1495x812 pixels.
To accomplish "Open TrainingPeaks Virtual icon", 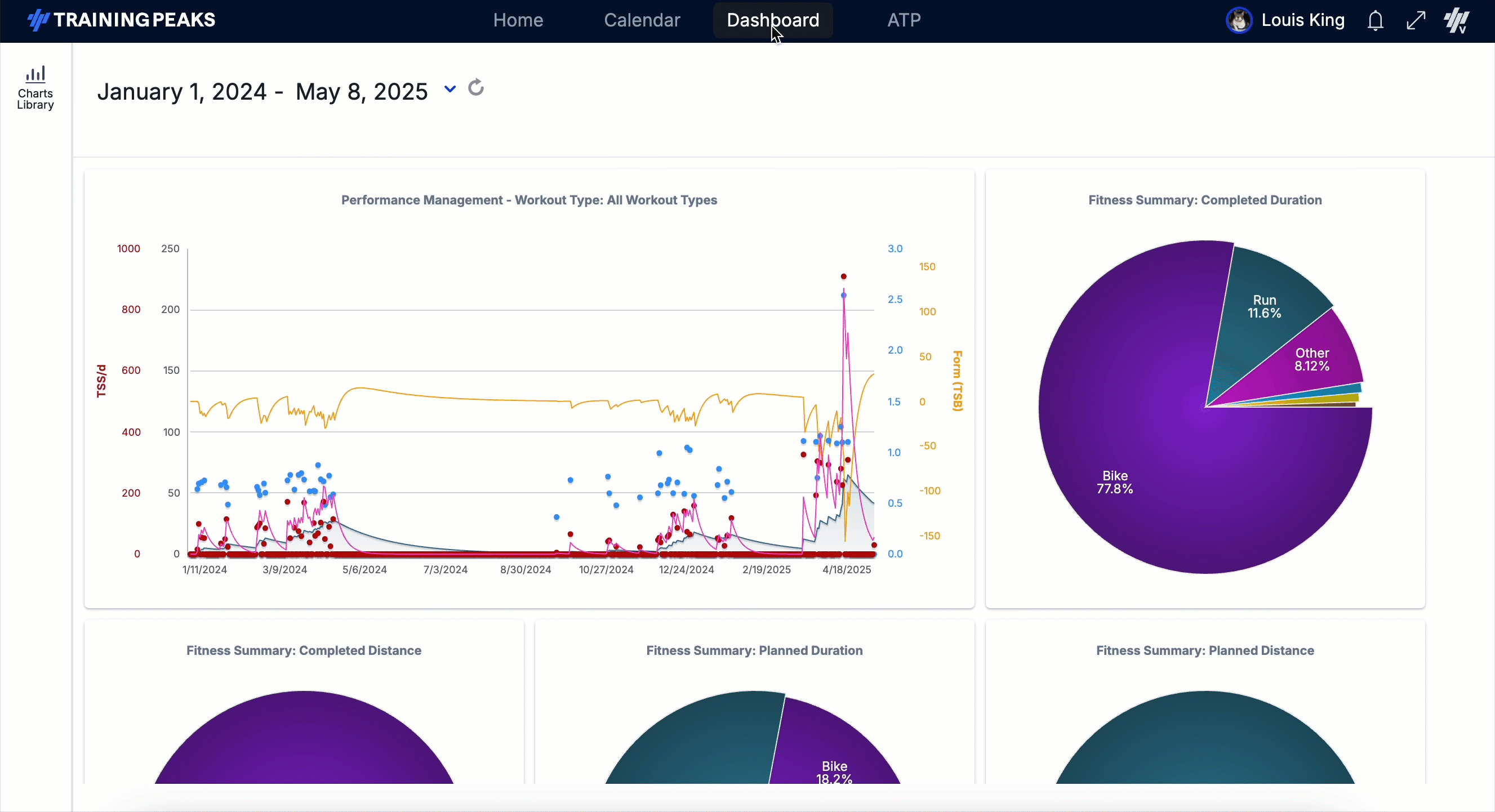I will point(1457,21).
